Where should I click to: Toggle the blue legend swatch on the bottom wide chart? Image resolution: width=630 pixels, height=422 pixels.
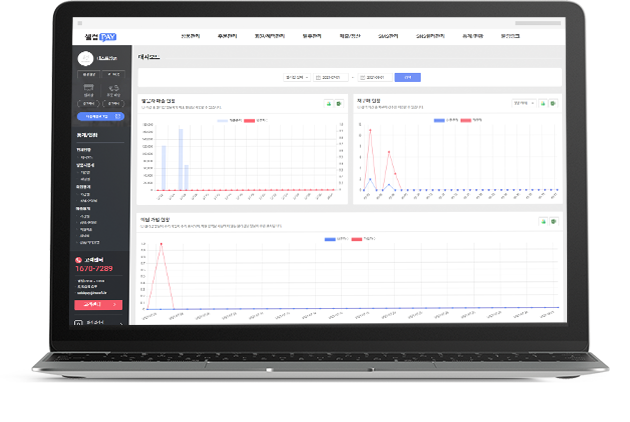coord(330,239)
